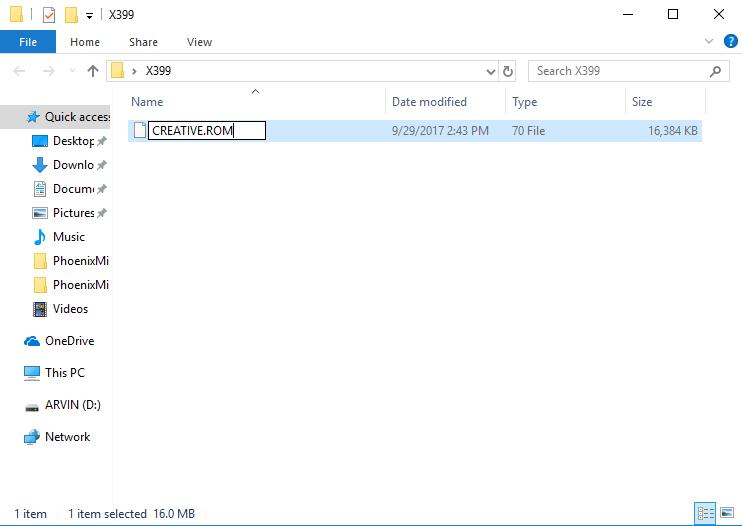Open the File menu
This screenshot has height=526, width=742.
tap(28, 42)
